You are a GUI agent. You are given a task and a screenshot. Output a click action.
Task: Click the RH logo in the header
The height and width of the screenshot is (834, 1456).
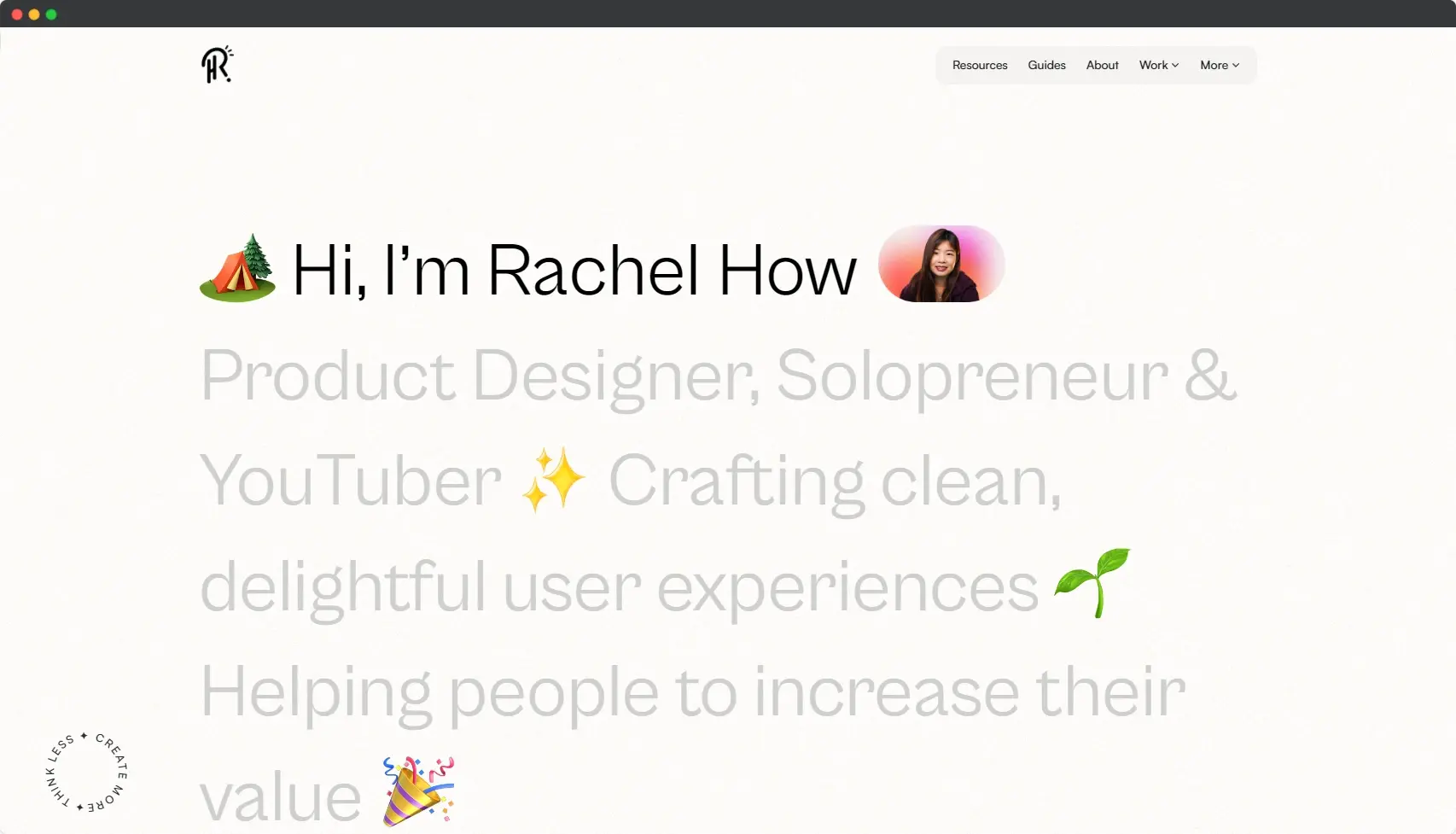coord(217,65)
